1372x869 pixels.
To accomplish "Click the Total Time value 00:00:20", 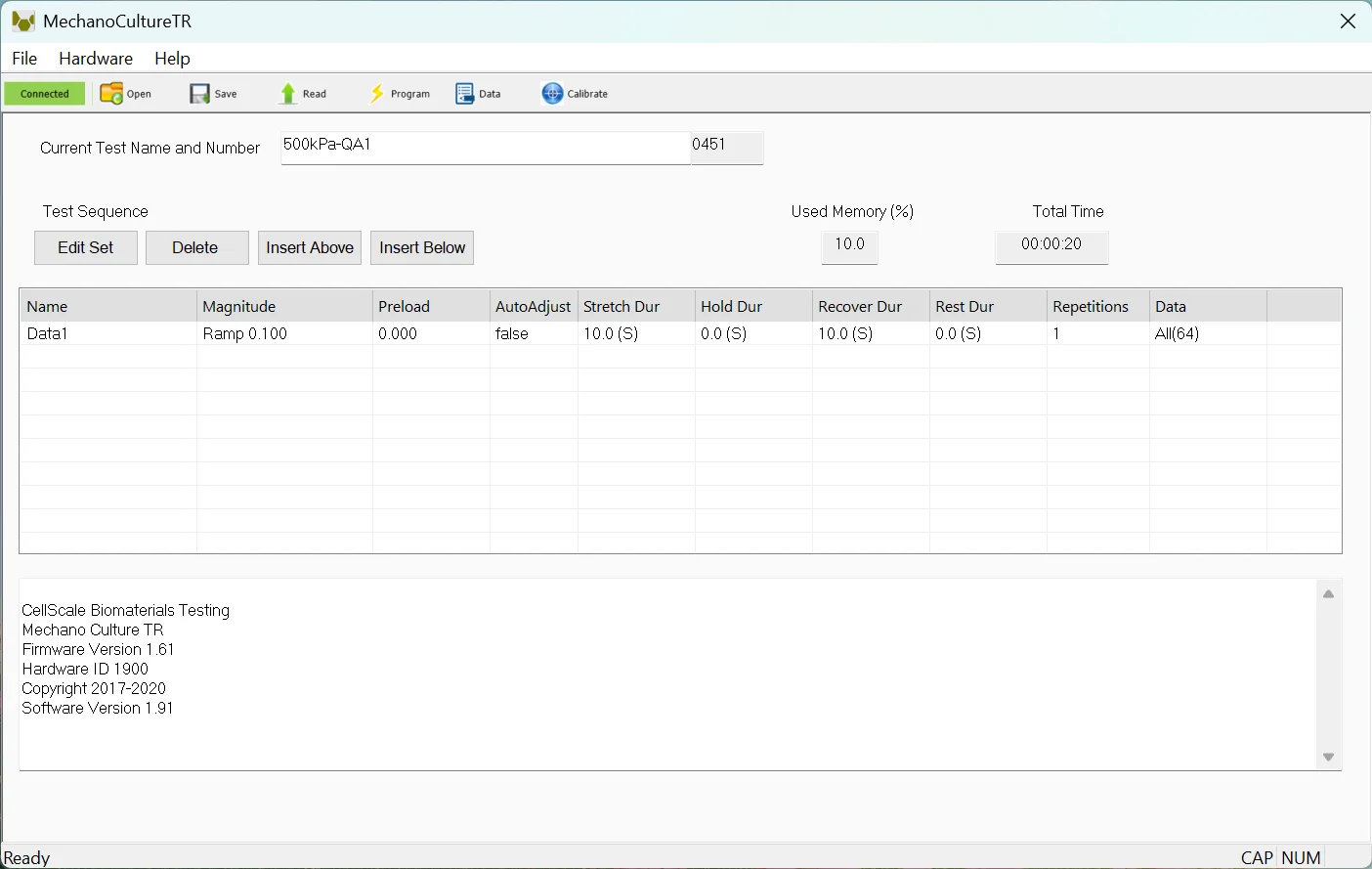I will [1051, 247].
